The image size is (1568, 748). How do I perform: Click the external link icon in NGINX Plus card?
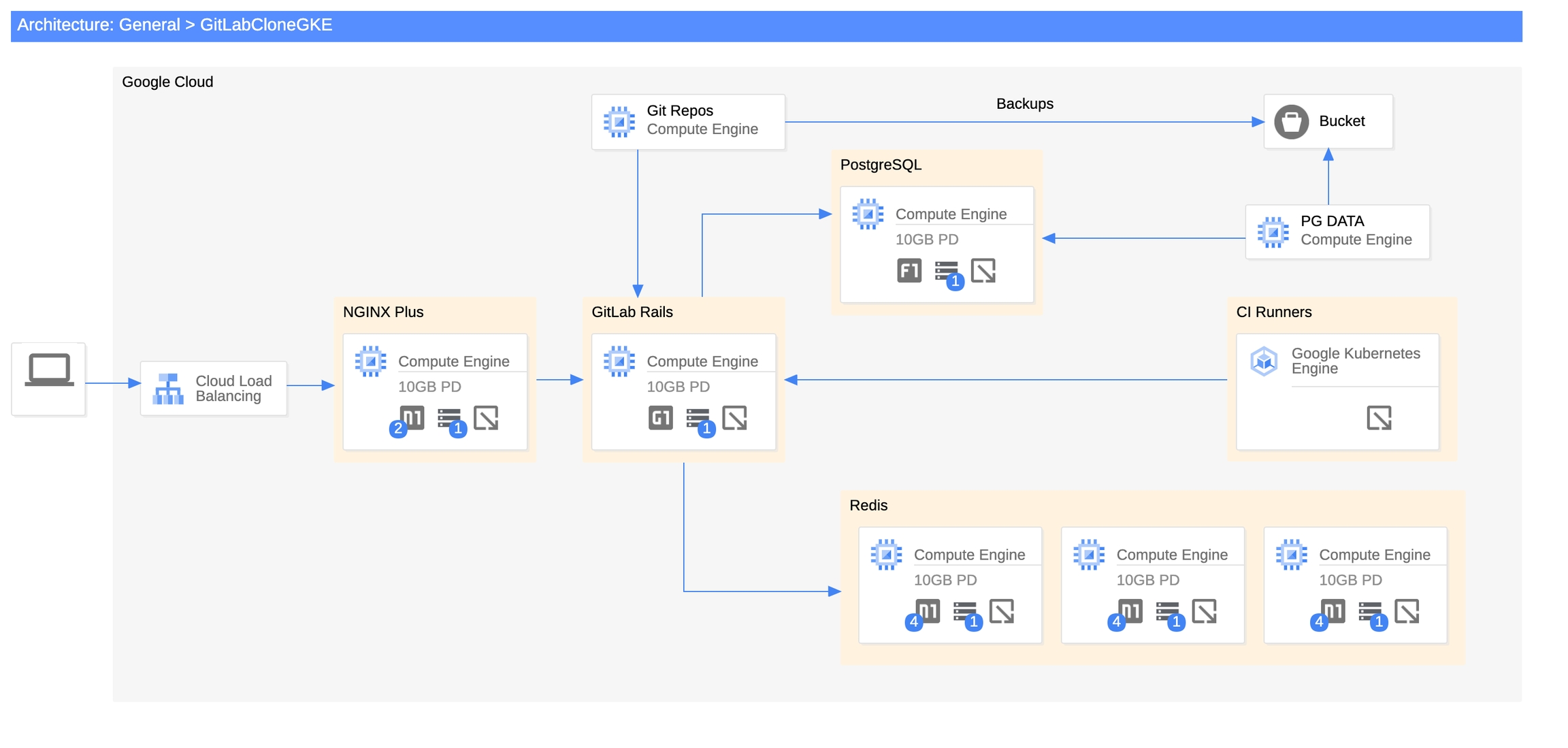(x=486, y=417)
